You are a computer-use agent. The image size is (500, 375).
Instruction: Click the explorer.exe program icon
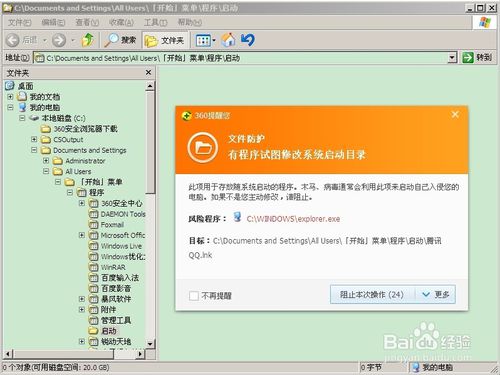point(237,217)
